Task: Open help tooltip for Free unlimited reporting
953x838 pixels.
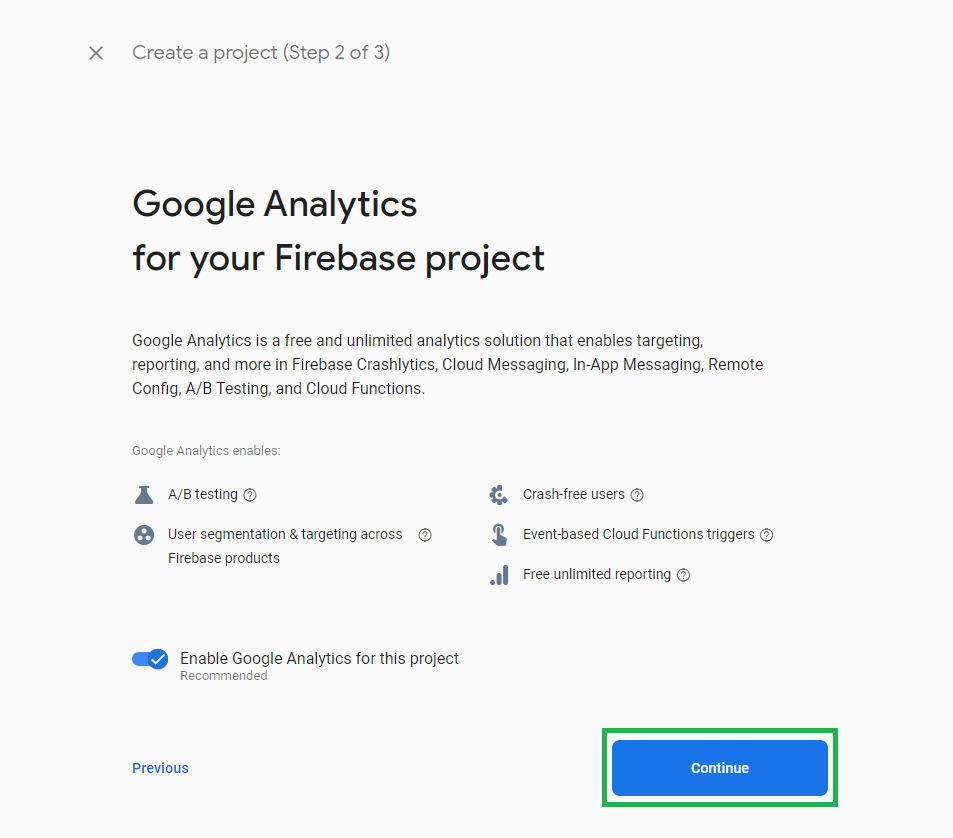Action: (x=684, y=575)
